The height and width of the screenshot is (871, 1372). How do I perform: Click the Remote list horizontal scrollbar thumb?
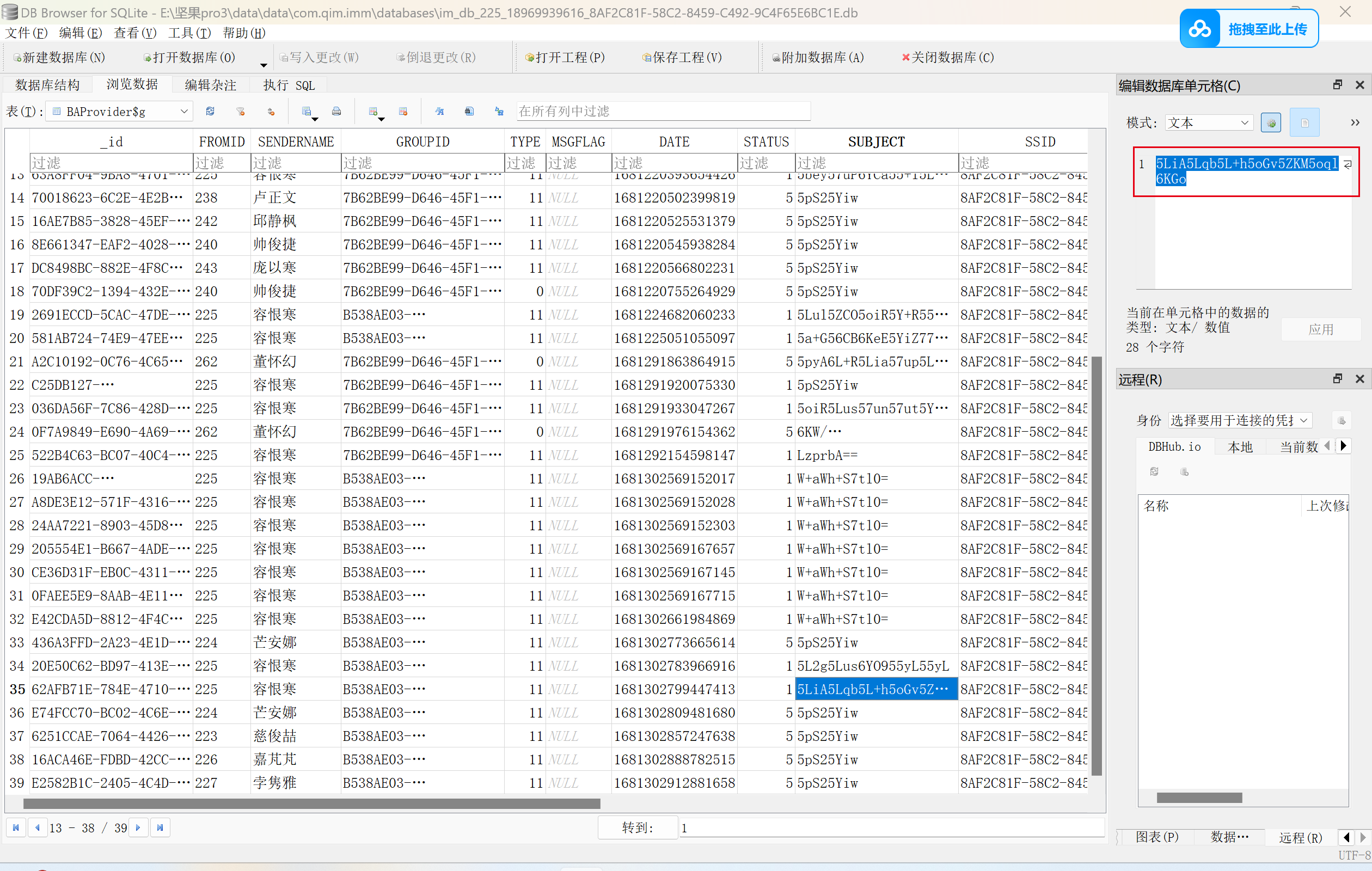(x=1199, y=798)
